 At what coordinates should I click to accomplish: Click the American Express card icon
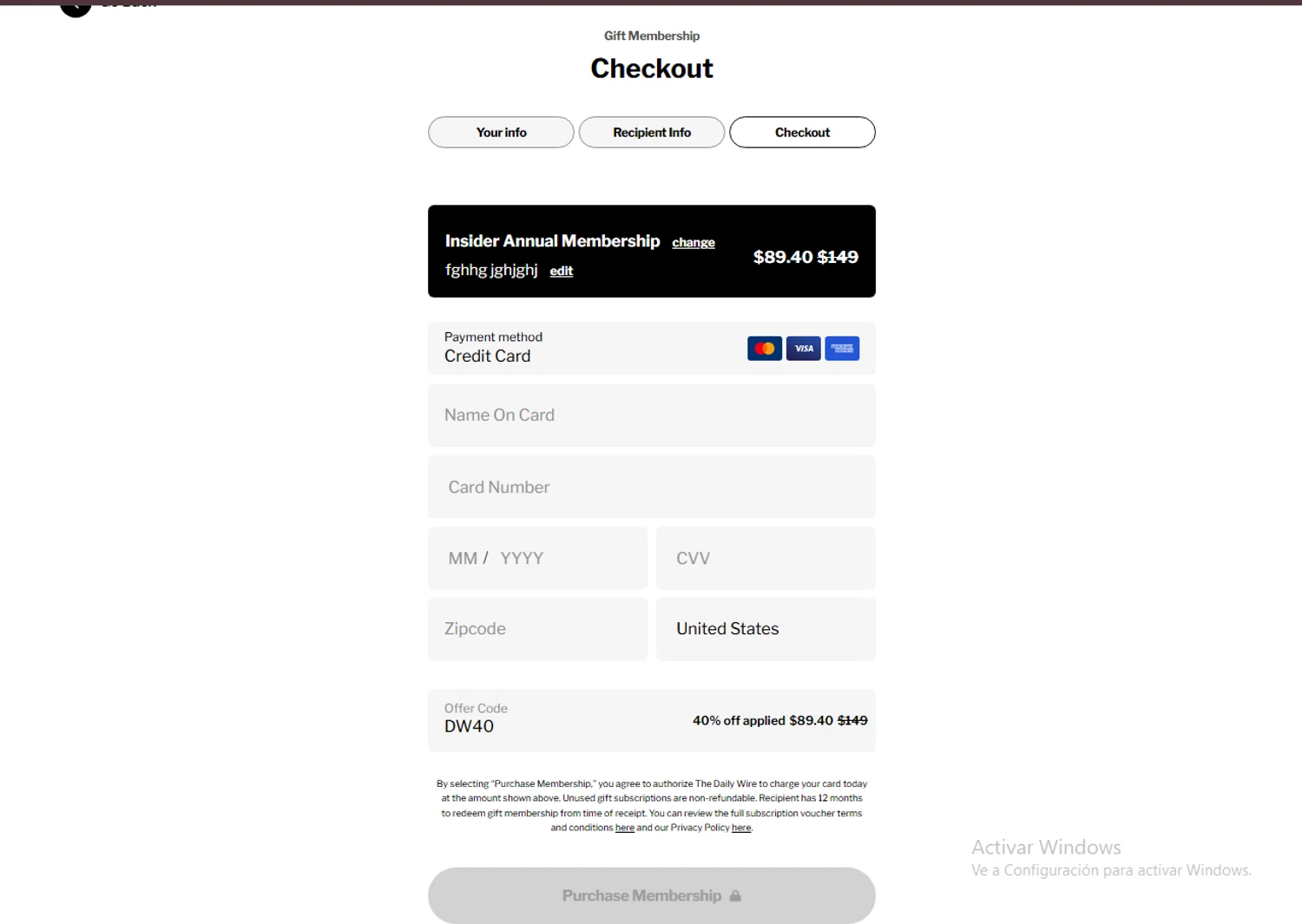841,349
